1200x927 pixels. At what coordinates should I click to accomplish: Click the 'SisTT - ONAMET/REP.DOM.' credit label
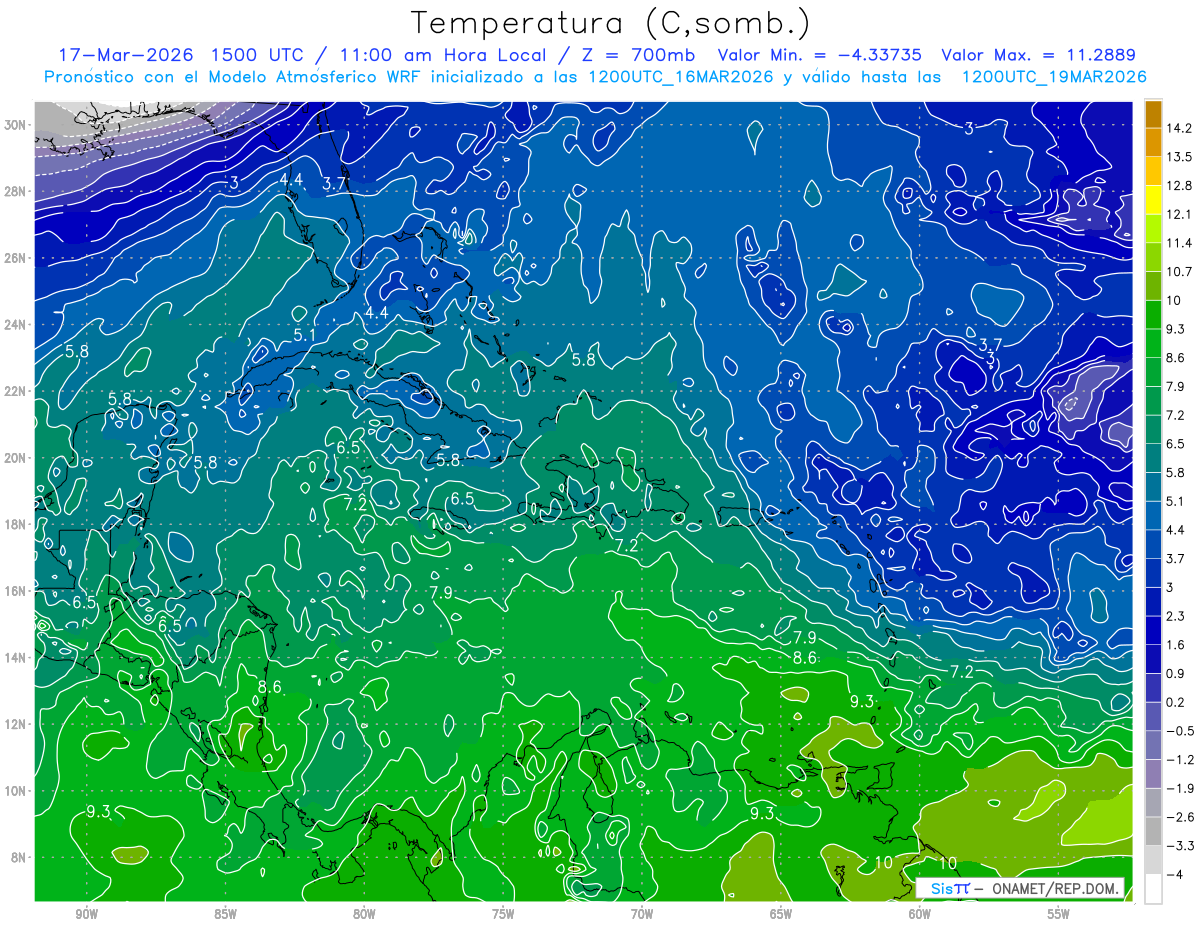1021,888
